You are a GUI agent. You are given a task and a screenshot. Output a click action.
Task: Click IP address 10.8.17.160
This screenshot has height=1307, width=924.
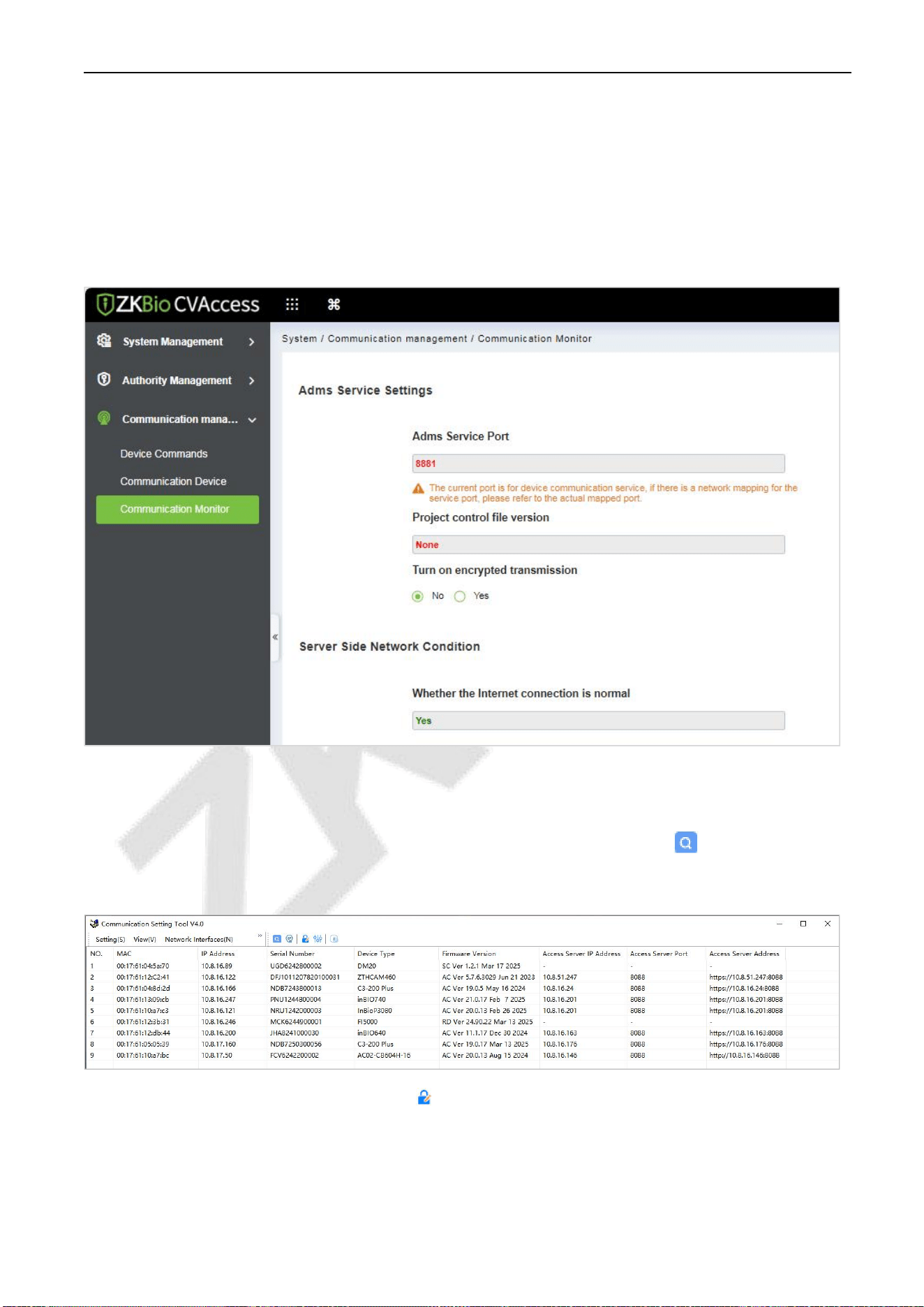(x=218, y=1044)
